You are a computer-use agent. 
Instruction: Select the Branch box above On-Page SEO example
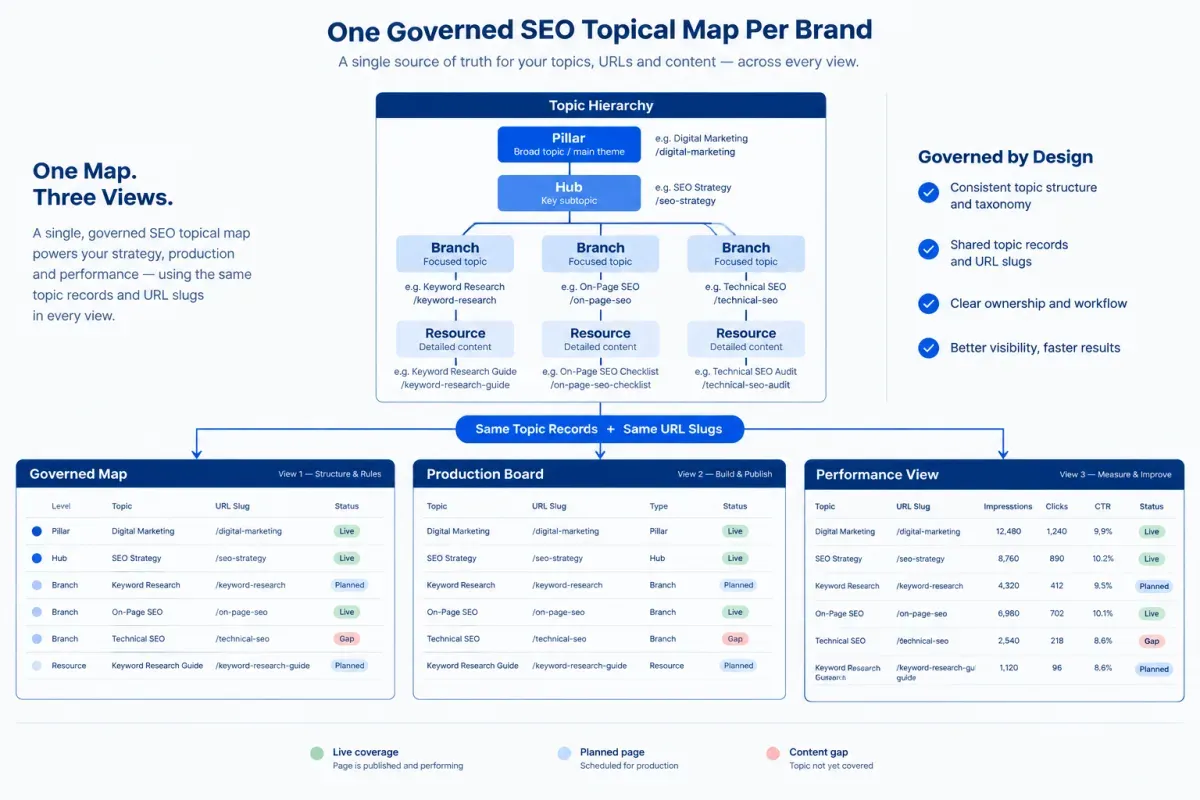click(600, 254)
